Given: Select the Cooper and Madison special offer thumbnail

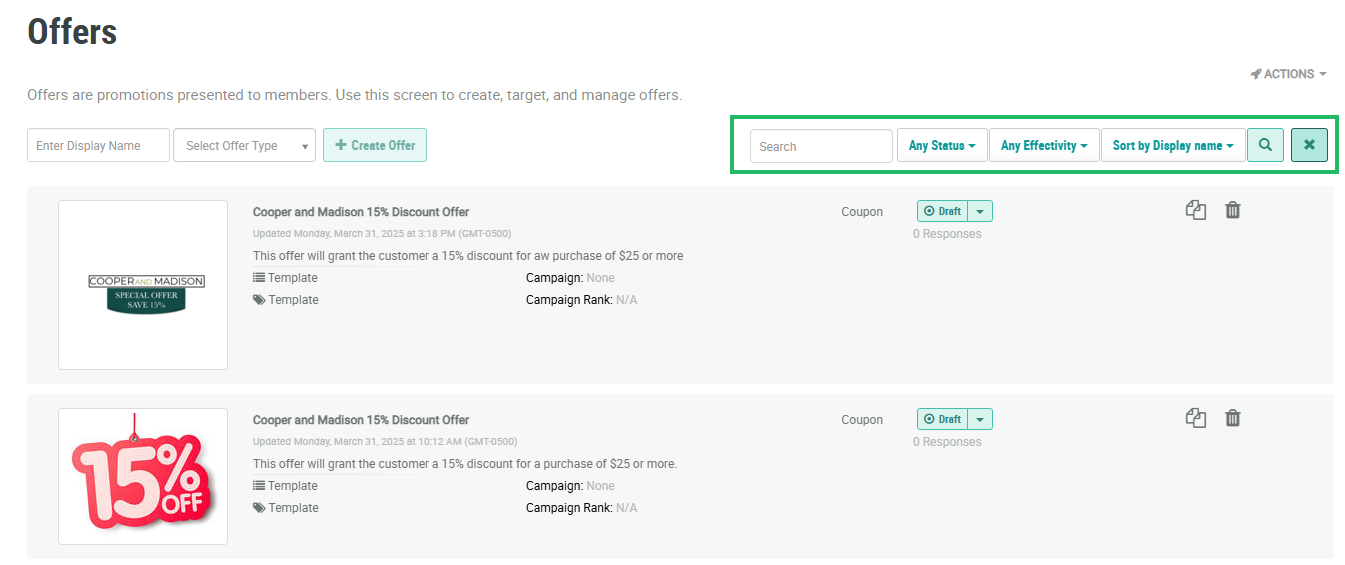Looking at the screenshot, I should coord(143,285).
